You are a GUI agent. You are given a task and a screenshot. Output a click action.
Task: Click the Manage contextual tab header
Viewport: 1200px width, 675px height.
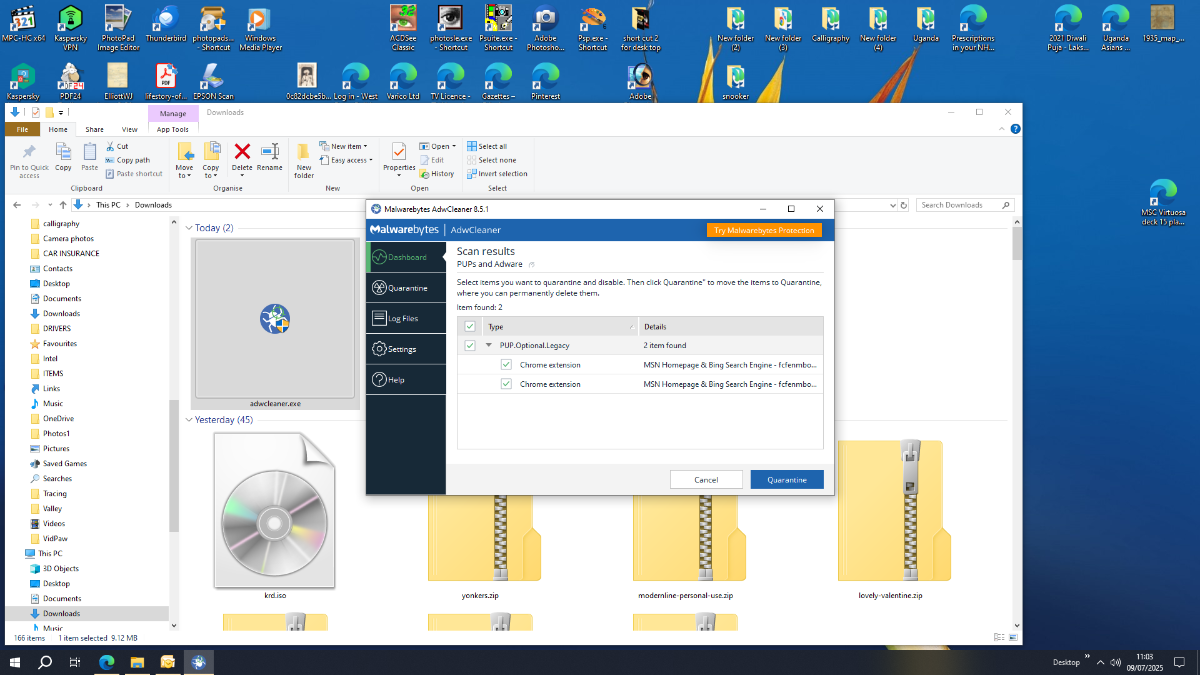point(173,113)
